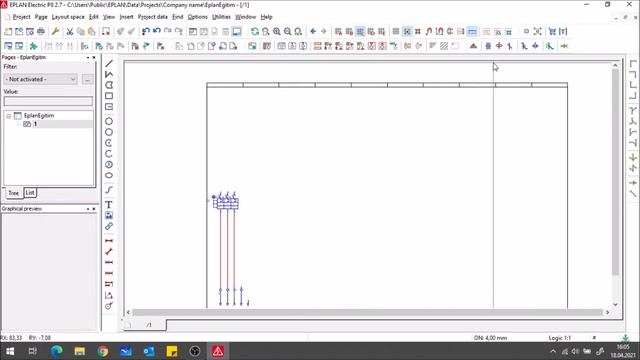
Task: Select the Line drawing tool
Action: (x=109, y=64)
